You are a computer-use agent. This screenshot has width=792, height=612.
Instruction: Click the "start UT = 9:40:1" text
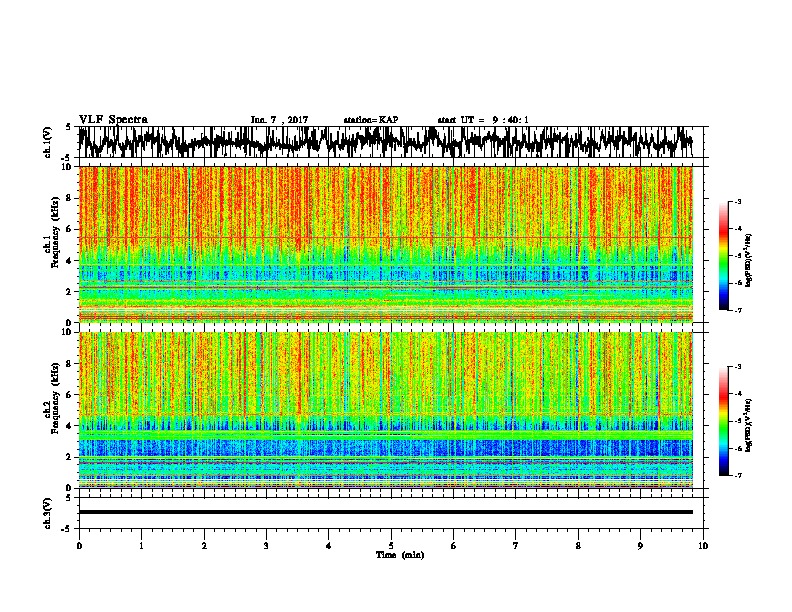click(x=483, y=120)
